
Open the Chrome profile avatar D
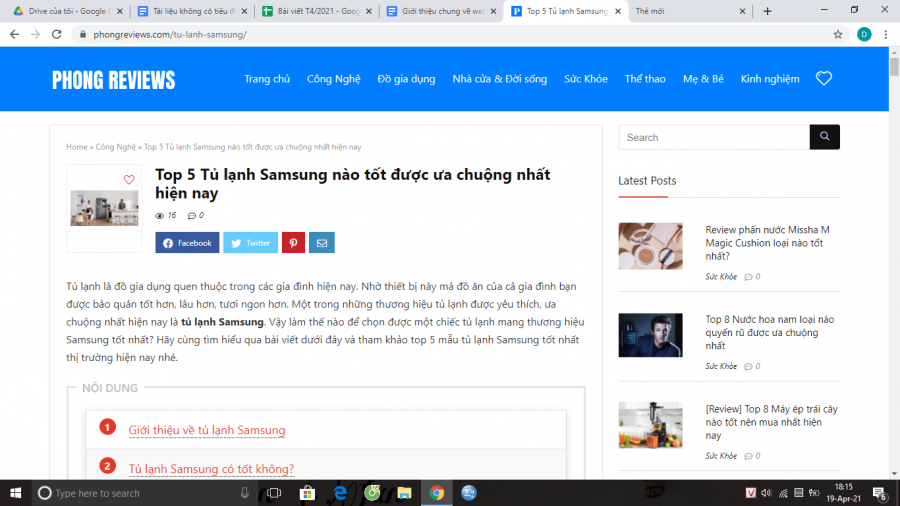coord(864,34)
